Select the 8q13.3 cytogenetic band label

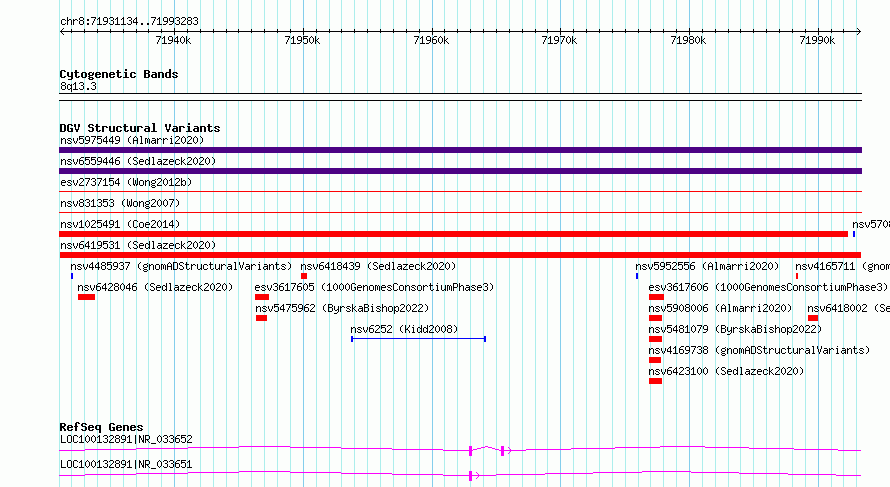tap(78, 86)
